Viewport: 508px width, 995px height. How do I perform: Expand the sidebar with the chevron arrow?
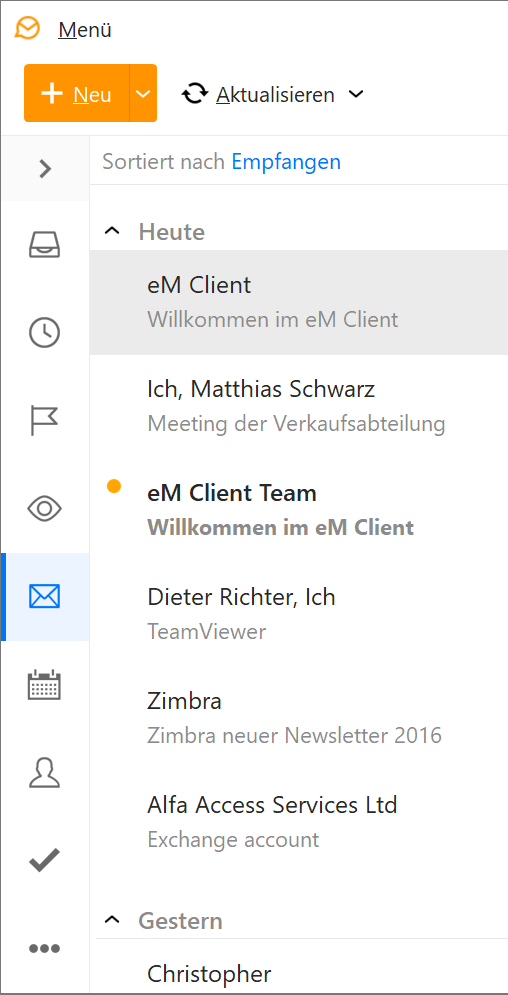click(x=45, y=169)
